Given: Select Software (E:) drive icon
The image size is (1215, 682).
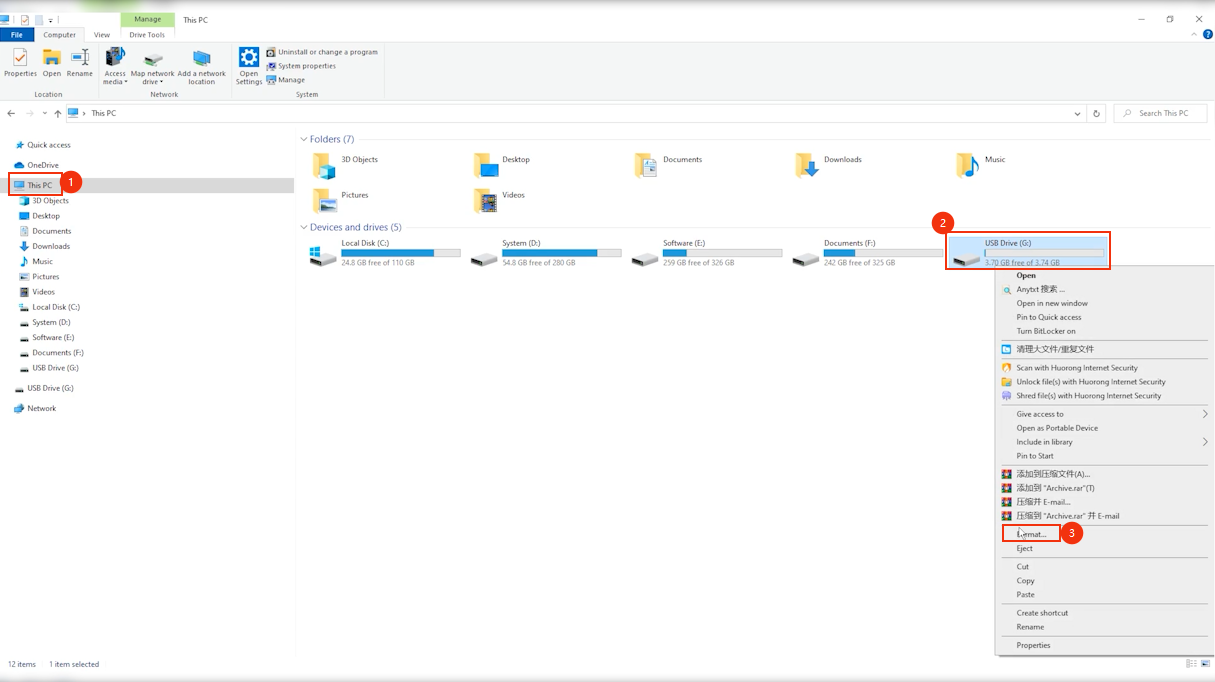Looking at the screenshot, I should coord(645,258).
